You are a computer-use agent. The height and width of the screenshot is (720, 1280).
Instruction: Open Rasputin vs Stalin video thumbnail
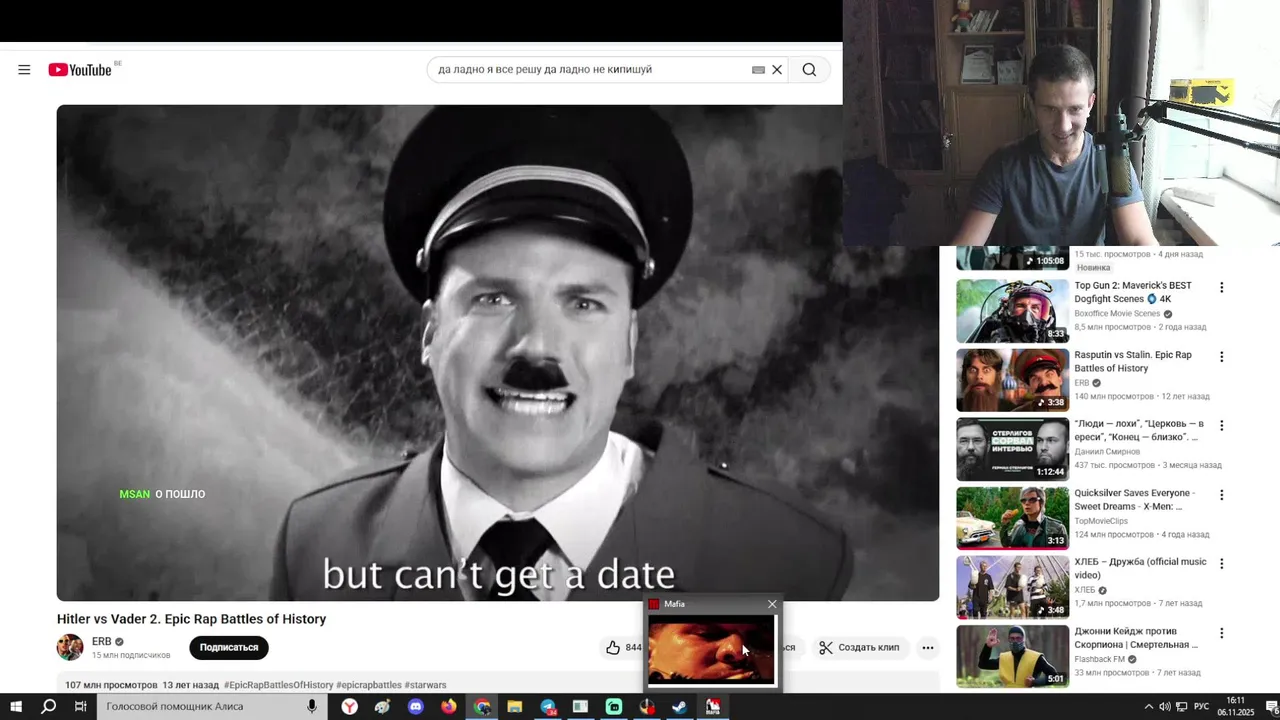point(1012,380)
